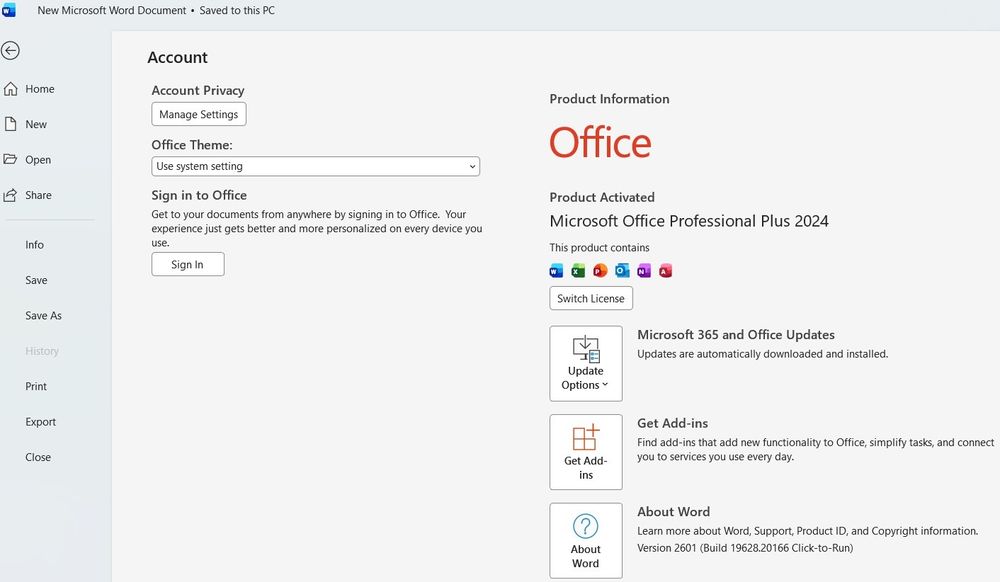Click the Word product icon
Screen dimensions: 1000x582
pos(557,271)
